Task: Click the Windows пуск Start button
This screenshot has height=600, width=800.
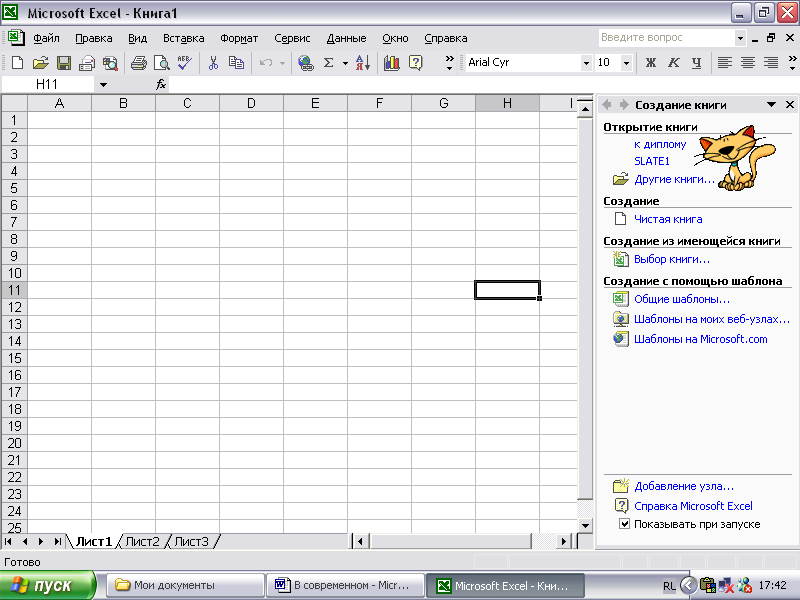Action: 47,585
